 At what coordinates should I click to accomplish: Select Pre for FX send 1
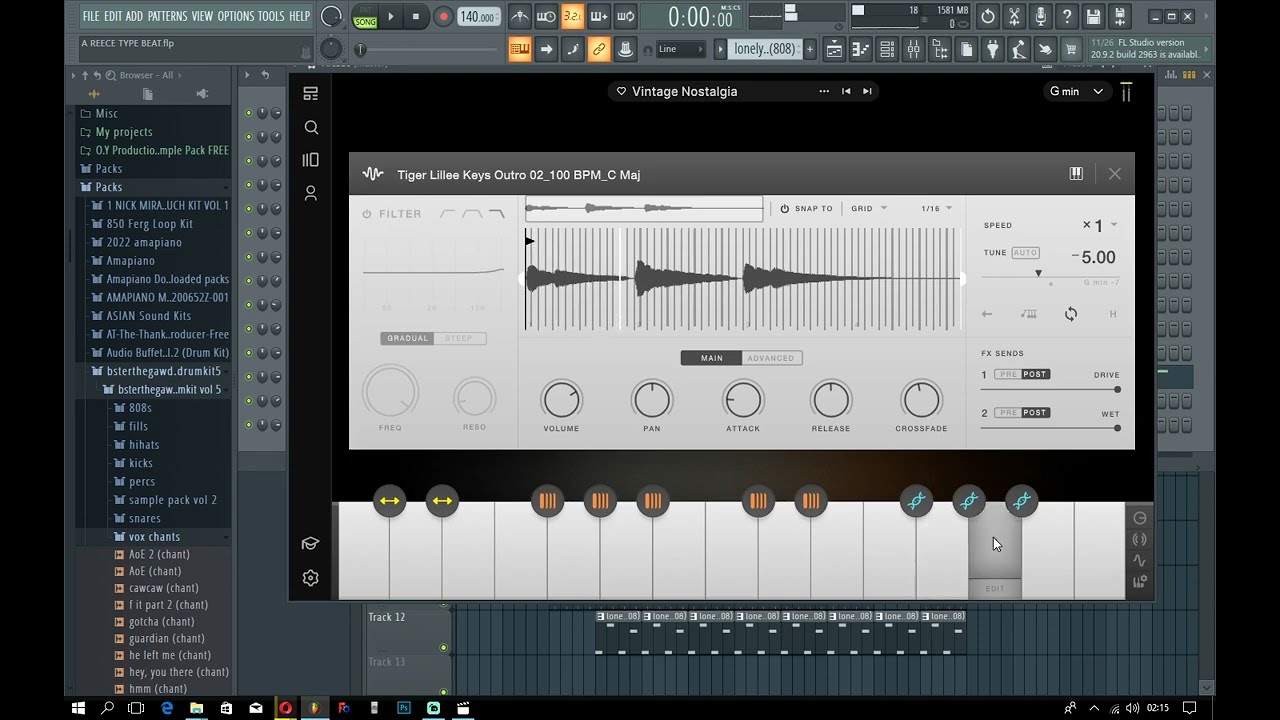[1007, 374]
